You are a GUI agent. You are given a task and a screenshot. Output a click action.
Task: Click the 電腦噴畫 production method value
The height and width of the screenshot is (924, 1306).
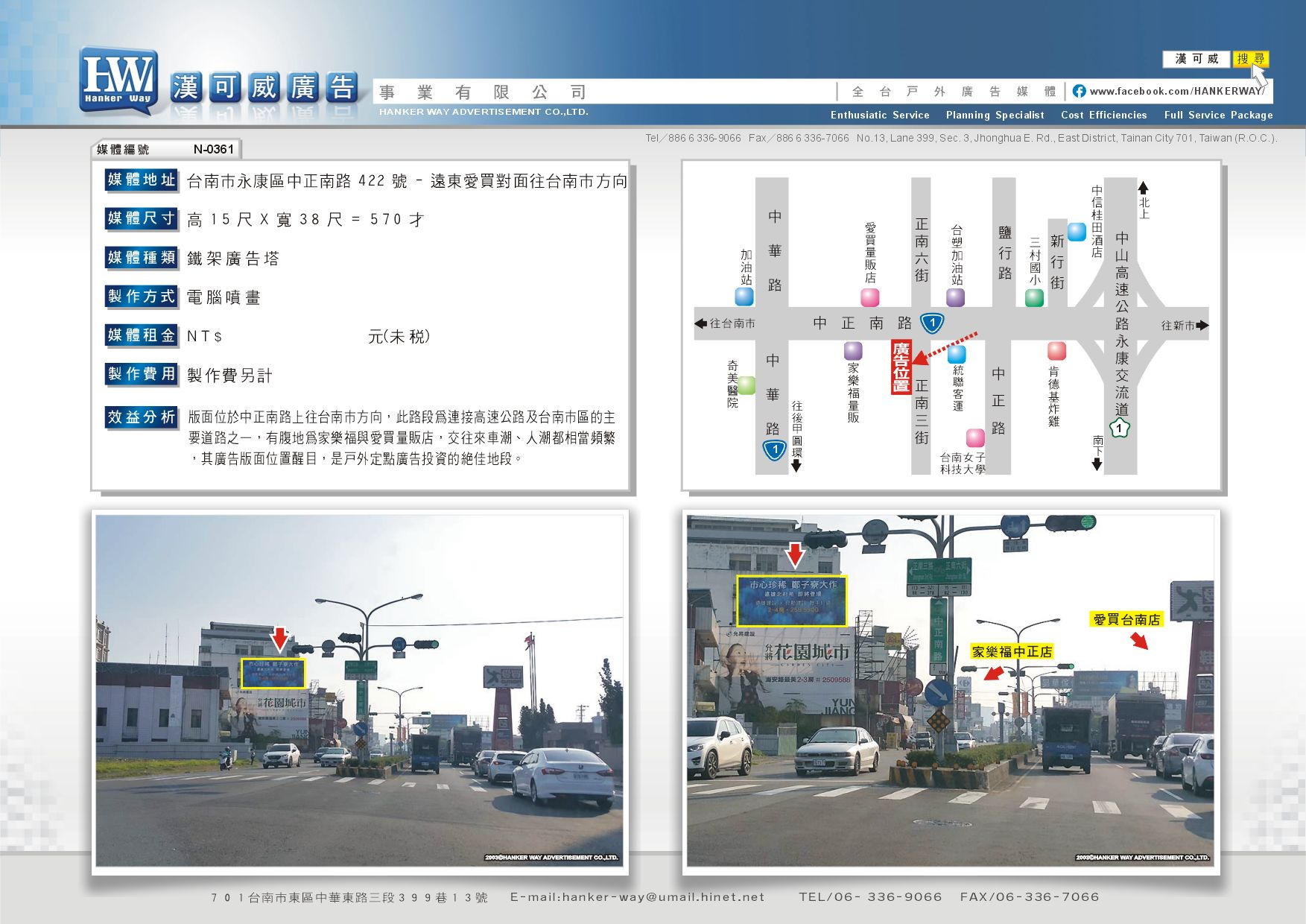(x=224, y=297)
